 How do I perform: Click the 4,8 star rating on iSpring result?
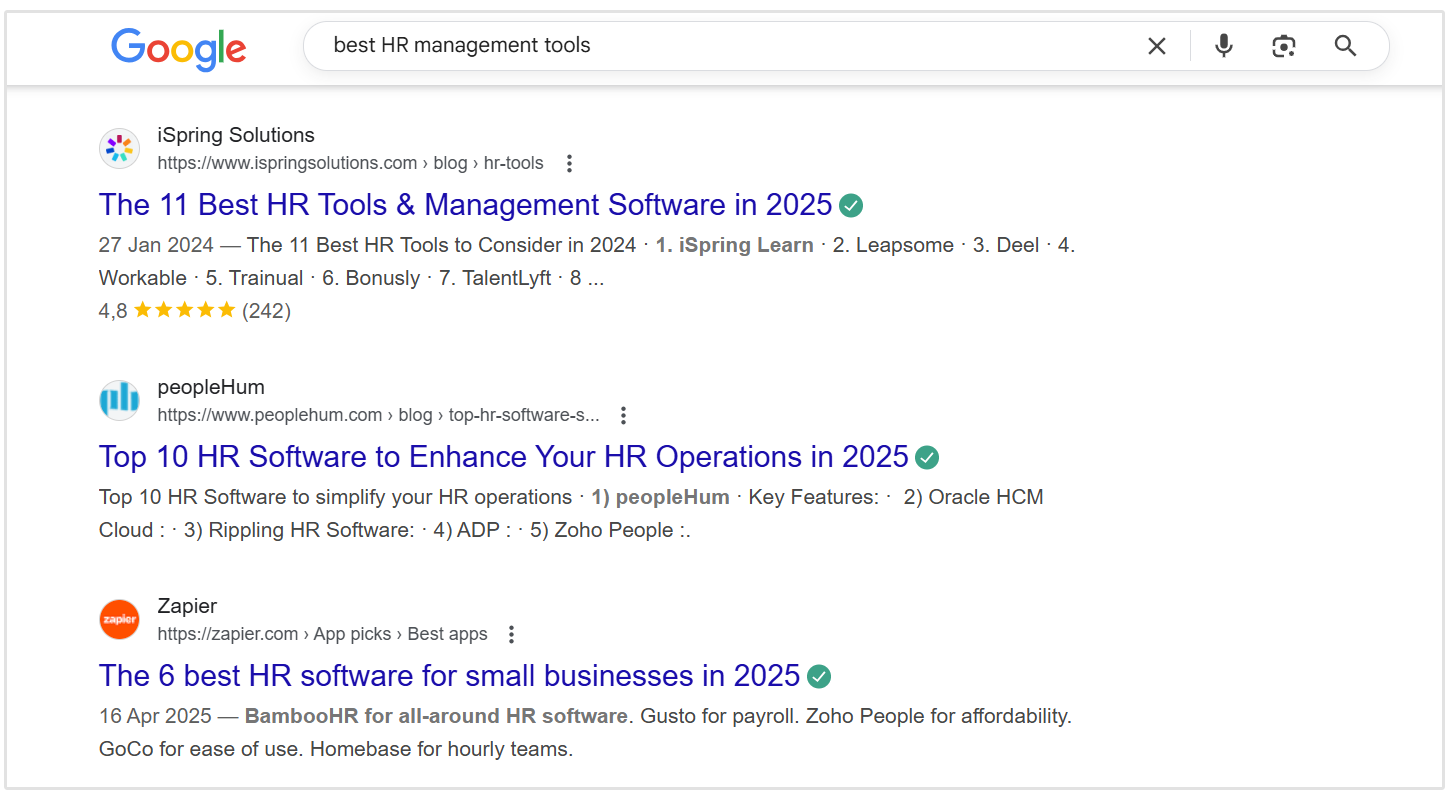tap(150, 310)
